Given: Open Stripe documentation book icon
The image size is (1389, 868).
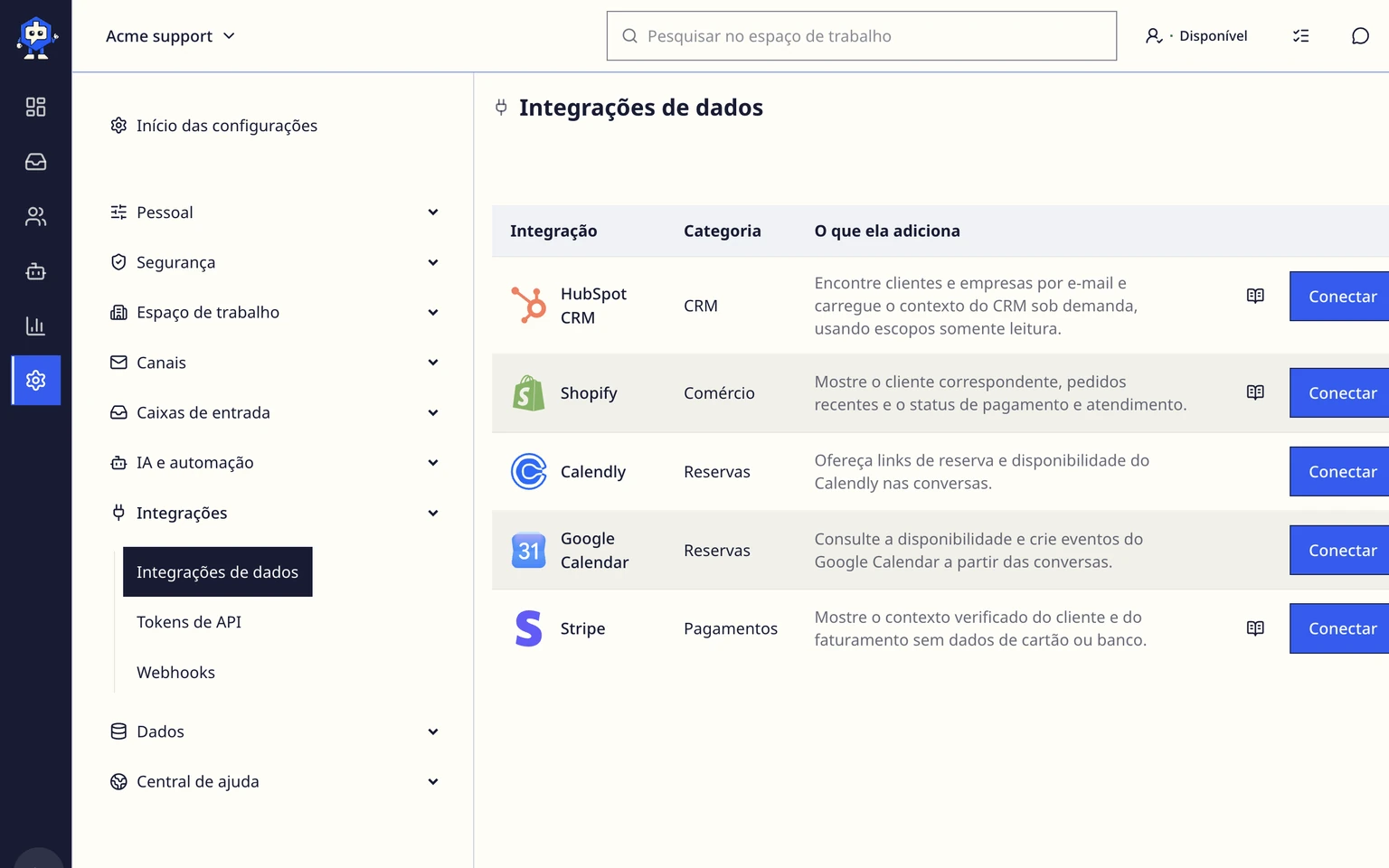Looking at the screenshot, I should [1255, 628].
